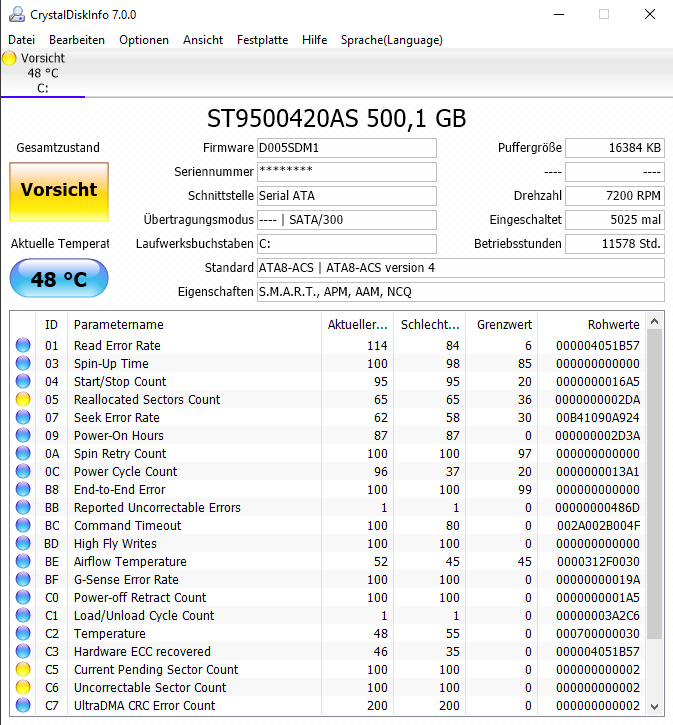Click the blue status icon for Spin-Up Time
This screenshot has height=725, width=673.
click(x=23, y=363)
